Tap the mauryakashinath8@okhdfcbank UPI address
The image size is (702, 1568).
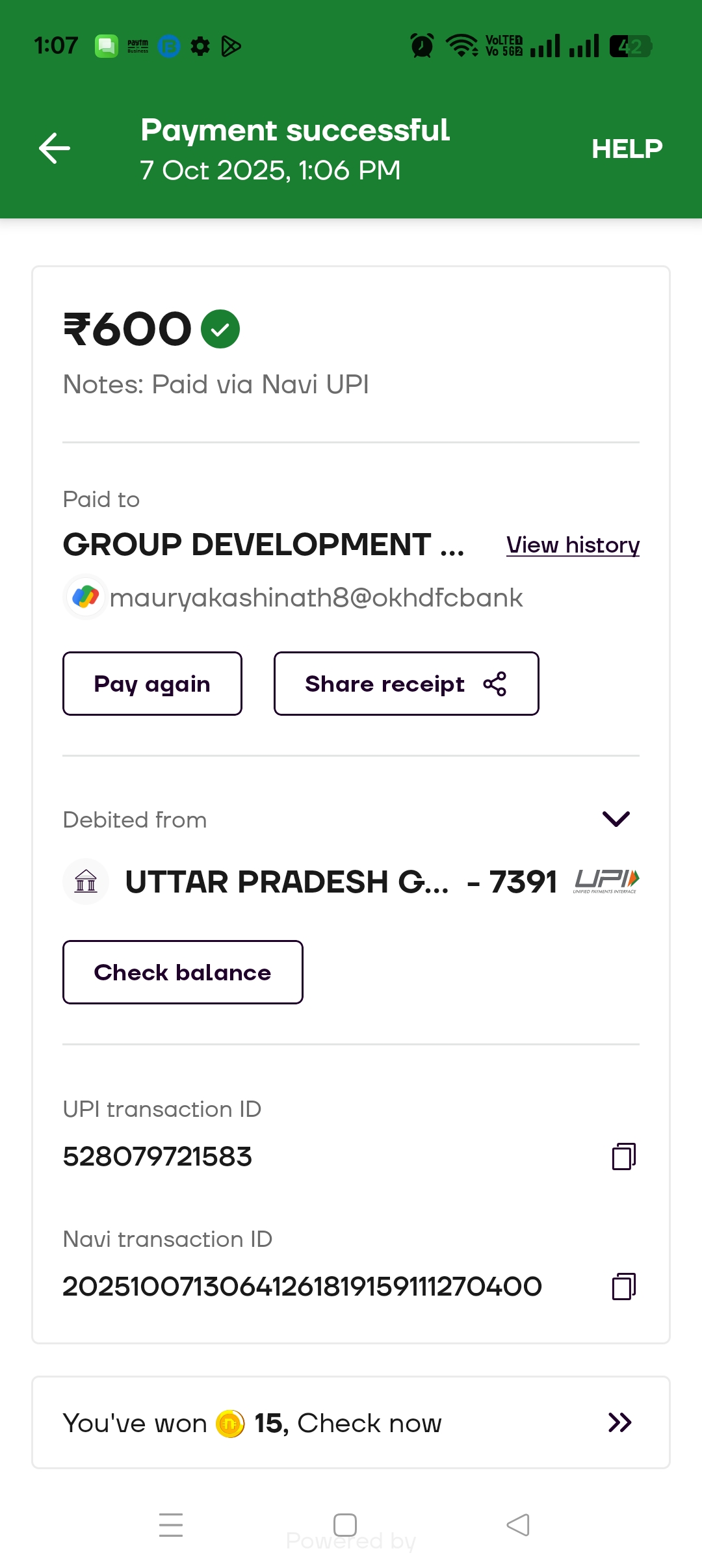click(316, 598)
